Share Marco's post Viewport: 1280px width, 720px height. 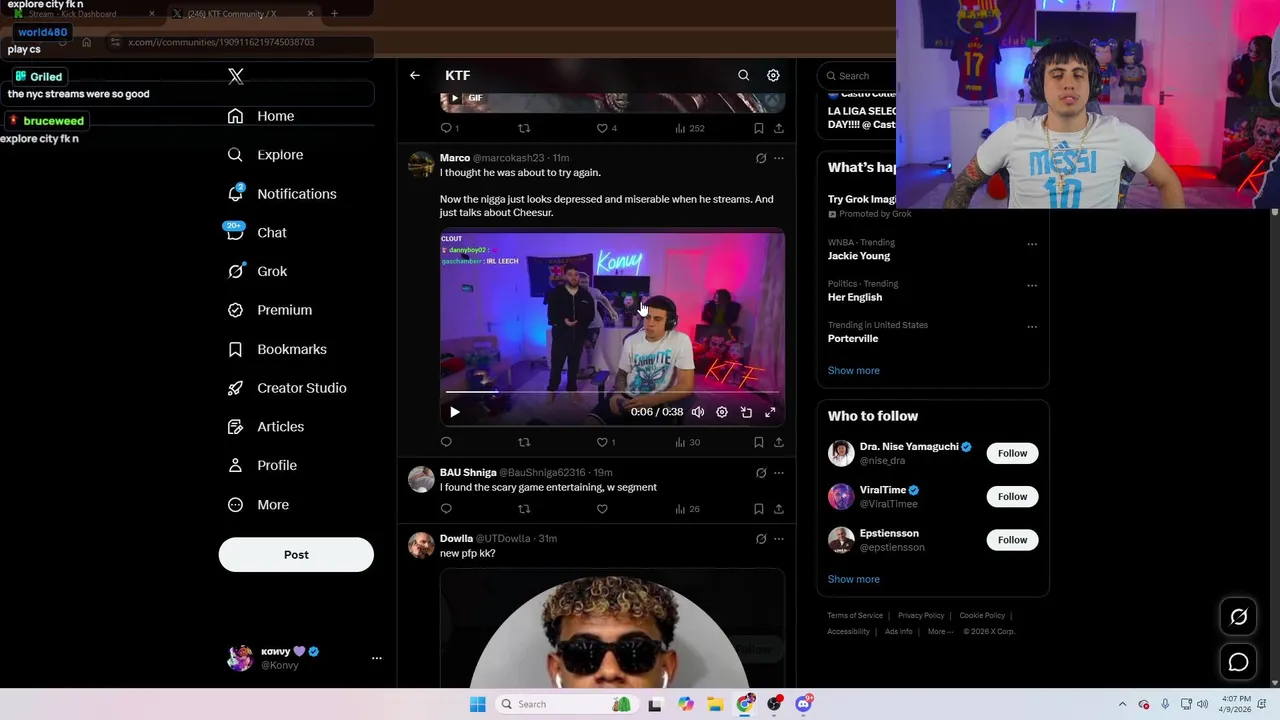779,442
